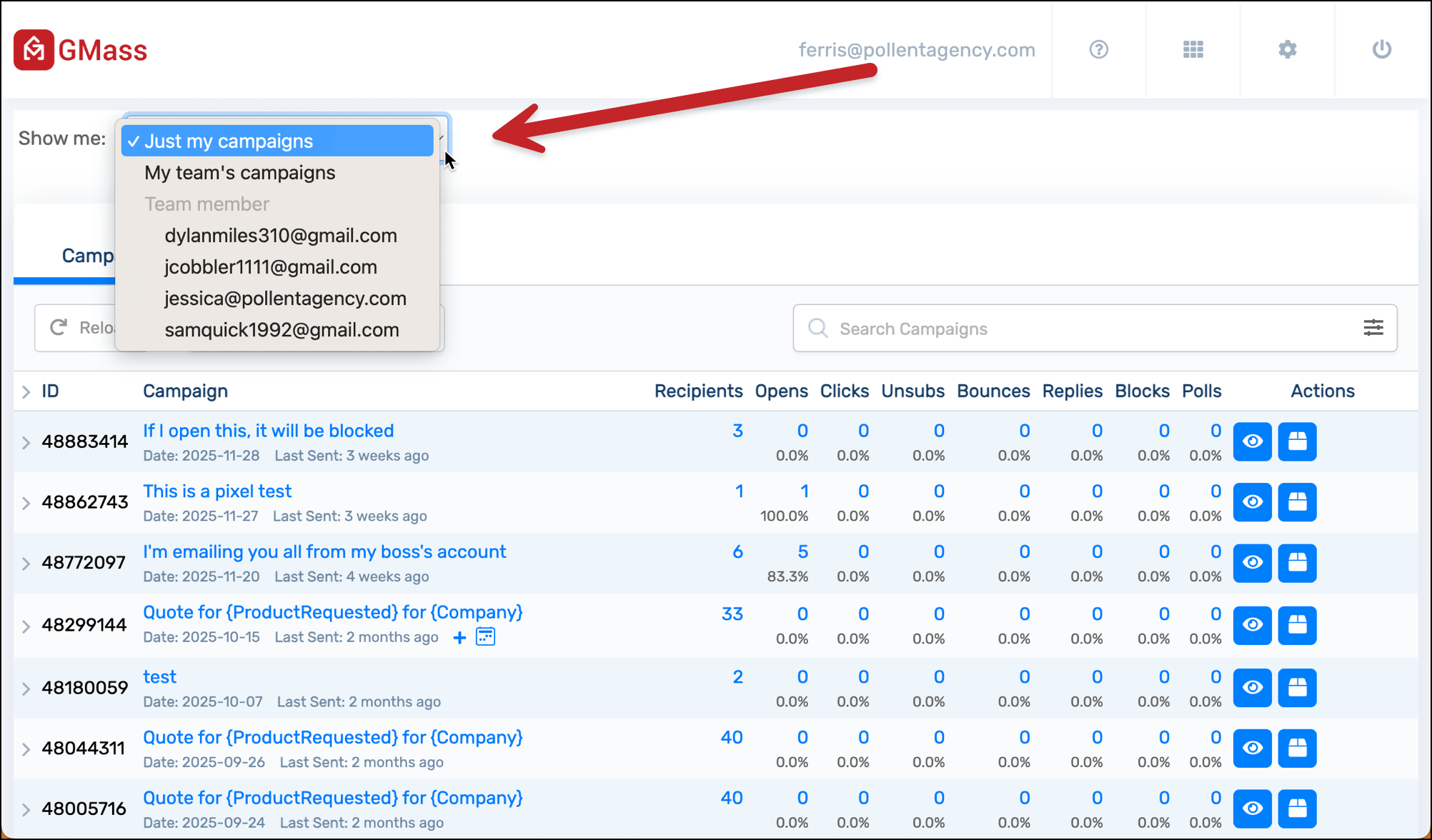This screenshot has width=1432, height=840.
Task: Click the help question mark icon
Action: pyautogui.click(x=1098, y=49)
